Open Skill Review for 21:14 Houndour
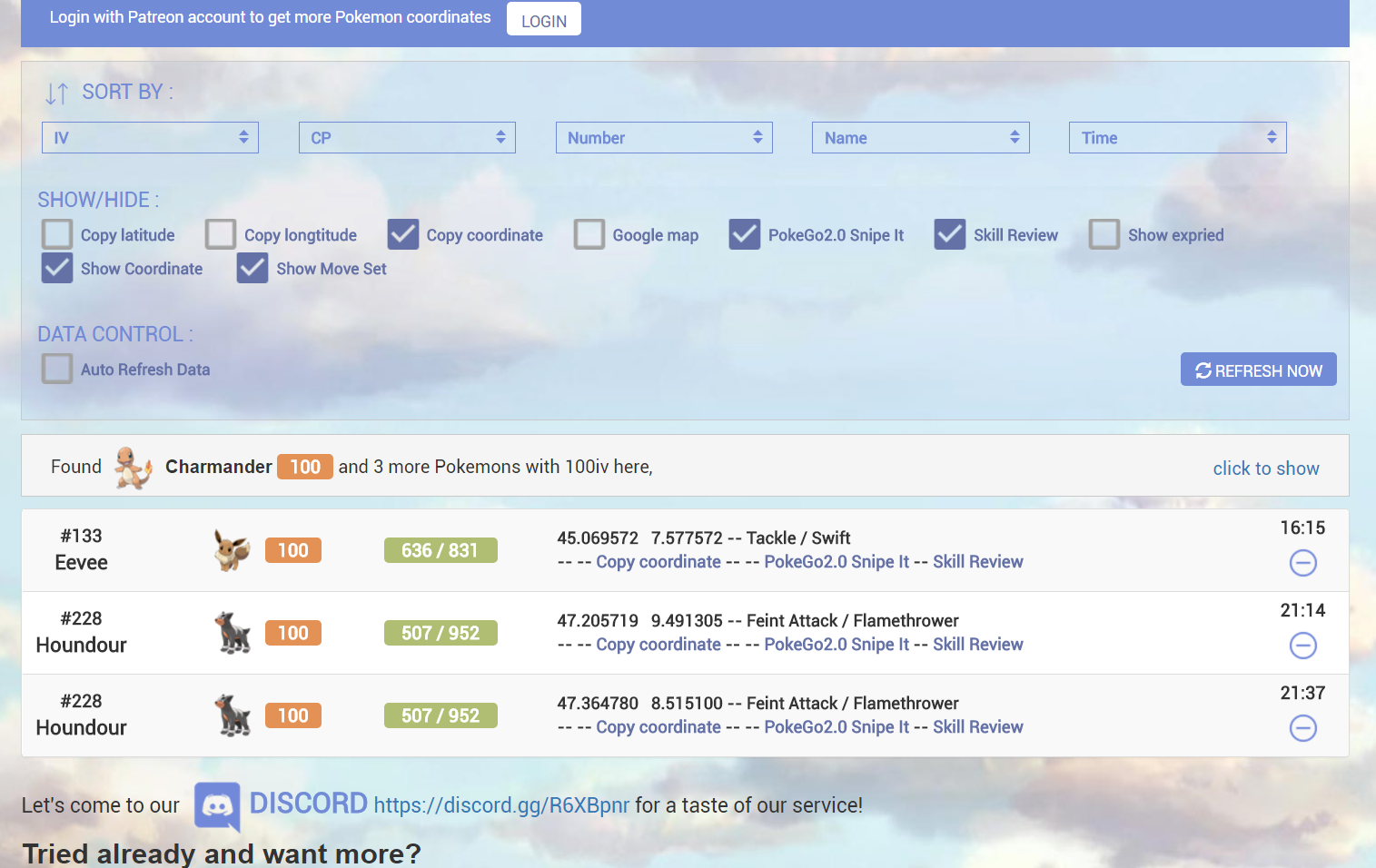This screenshot has width=1376, height=868. [x=978, y=645]
